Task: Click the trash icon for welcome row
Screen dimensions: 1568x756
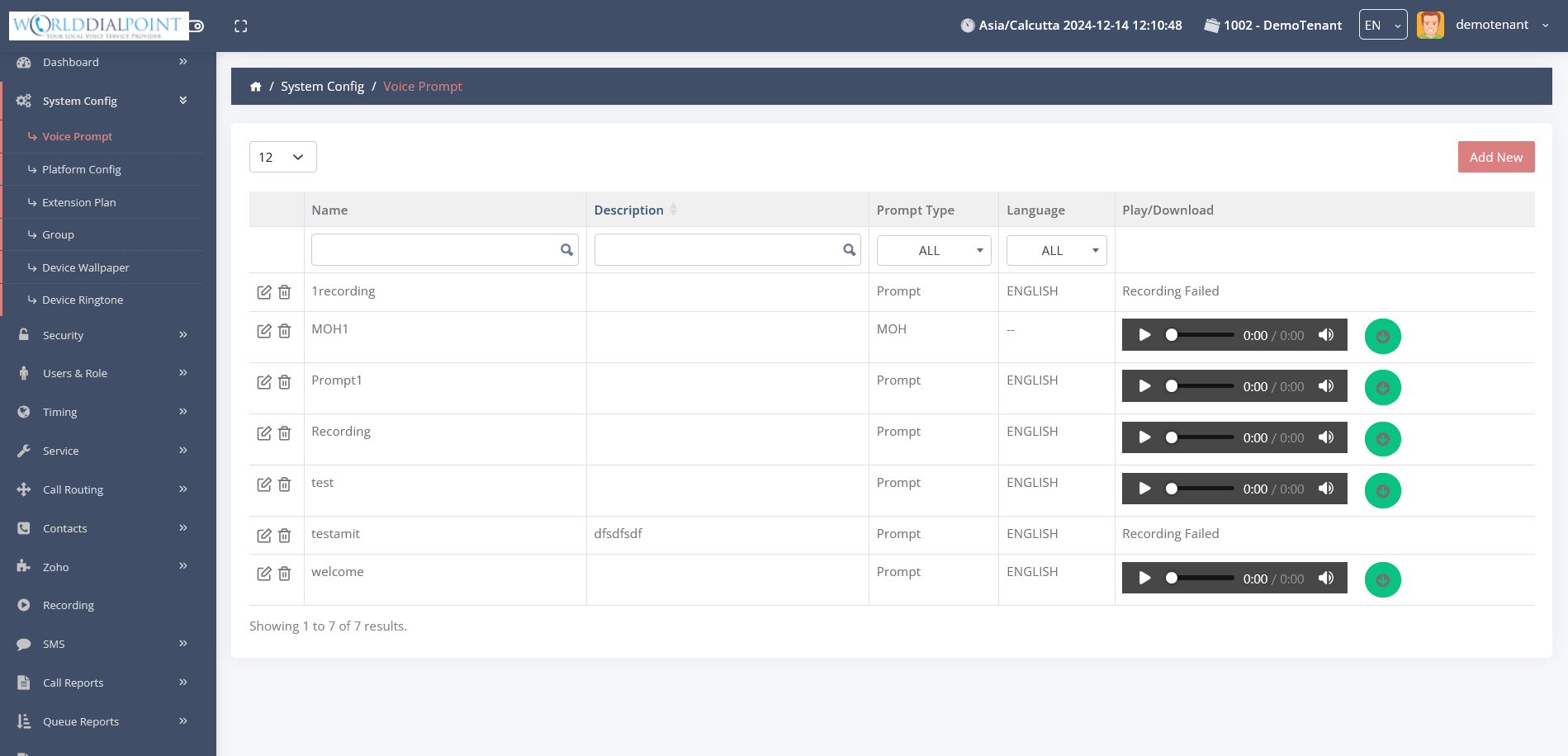Action: pos(285,574)
